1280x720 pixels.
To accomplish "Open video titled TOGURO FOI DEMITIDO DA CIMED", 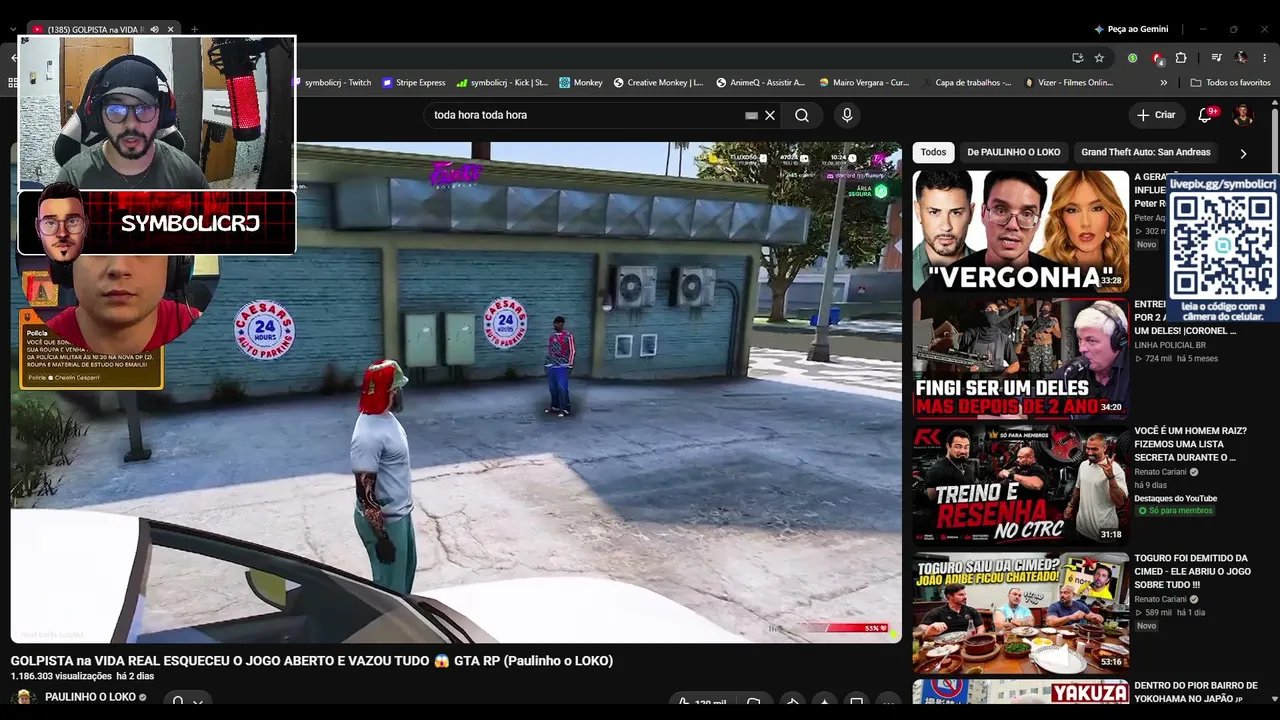I will tap(1191, 571).
